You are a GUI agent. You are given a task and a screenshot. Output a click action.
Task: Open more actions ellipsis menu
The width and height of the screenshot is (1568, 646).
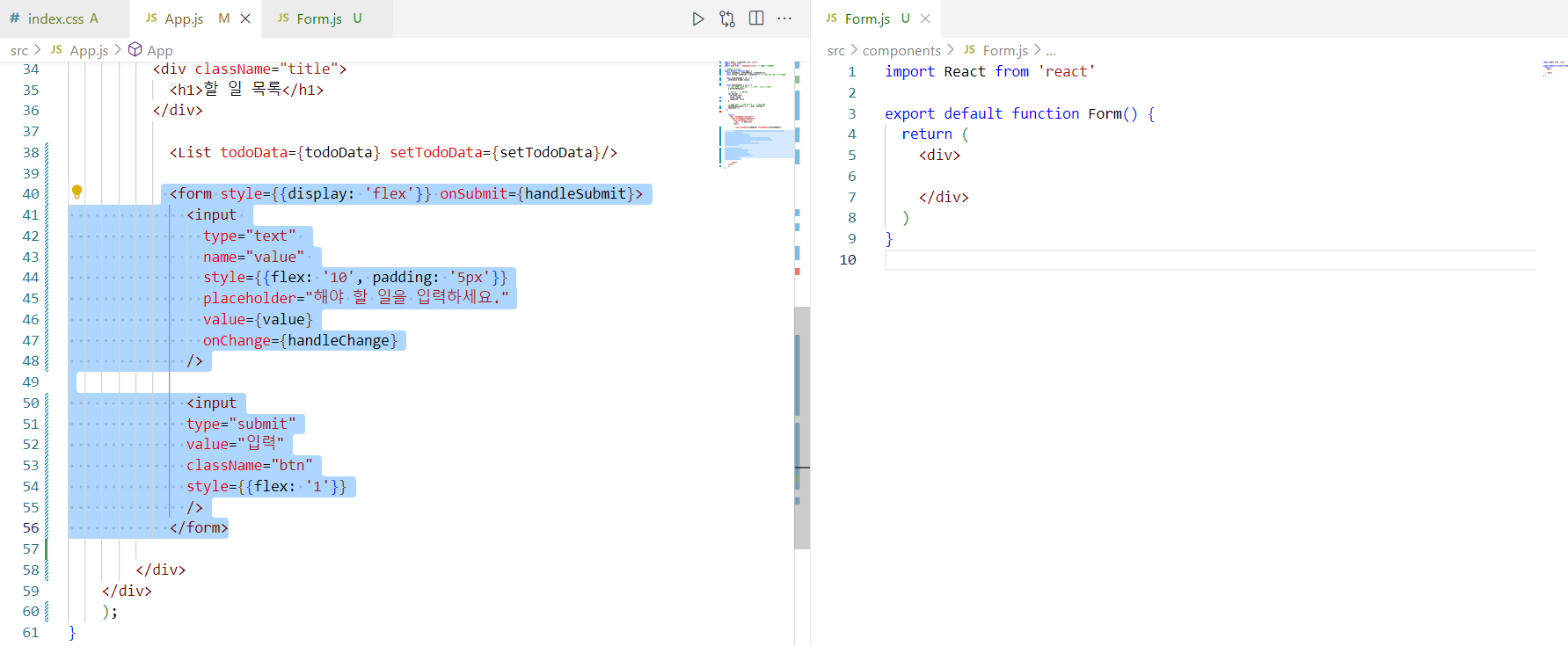[x=784, y=18]
